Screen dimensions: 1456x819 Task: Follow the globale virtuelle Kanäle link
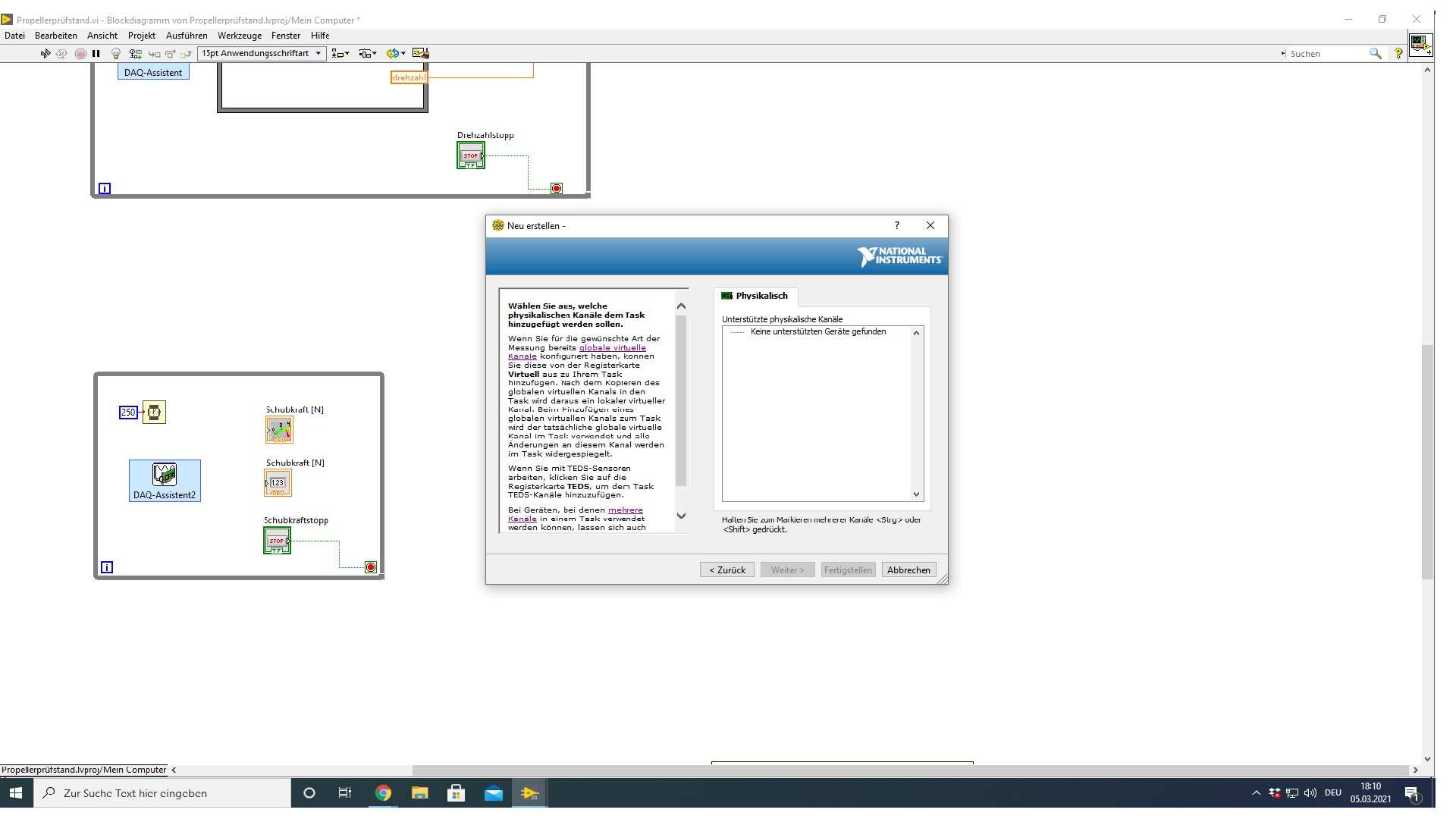coord(612,348)
